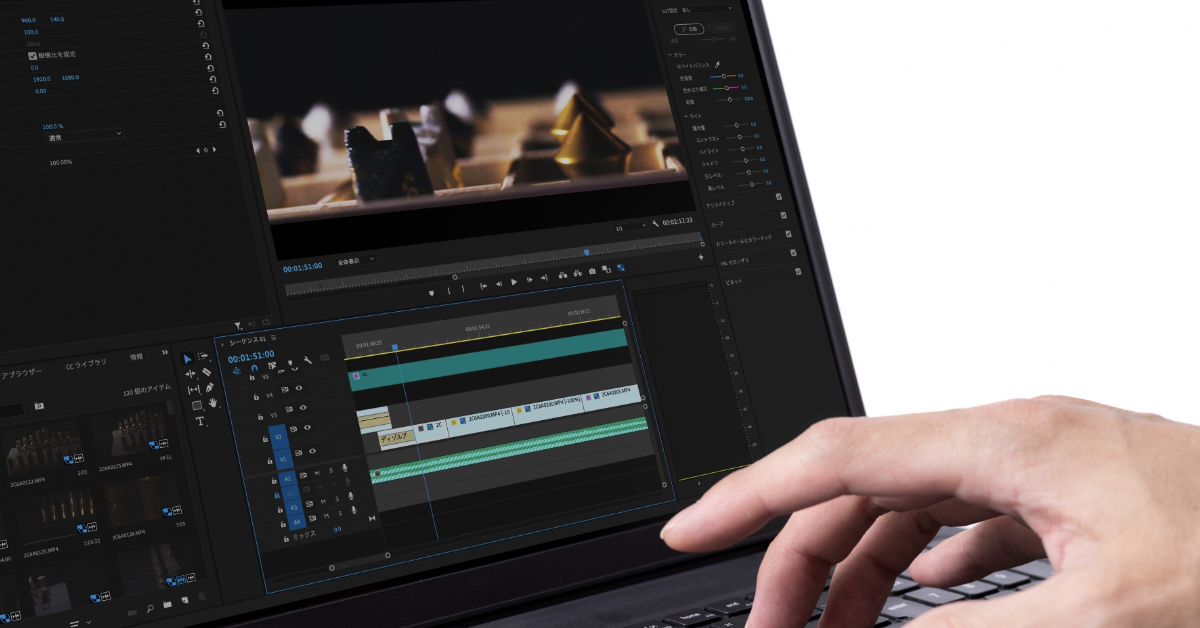
Task: Toggle the 縦横比を固定 checkbox
Action: (x=32, y=56)
